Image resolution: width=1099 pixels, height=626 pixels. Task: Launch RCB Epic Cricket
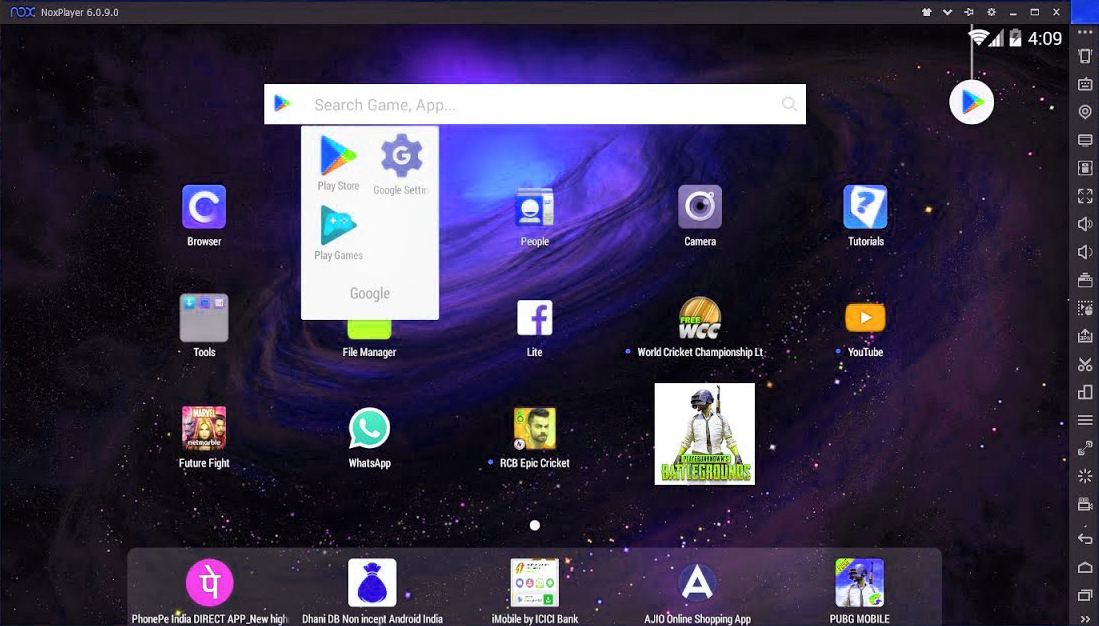(535, 428)
